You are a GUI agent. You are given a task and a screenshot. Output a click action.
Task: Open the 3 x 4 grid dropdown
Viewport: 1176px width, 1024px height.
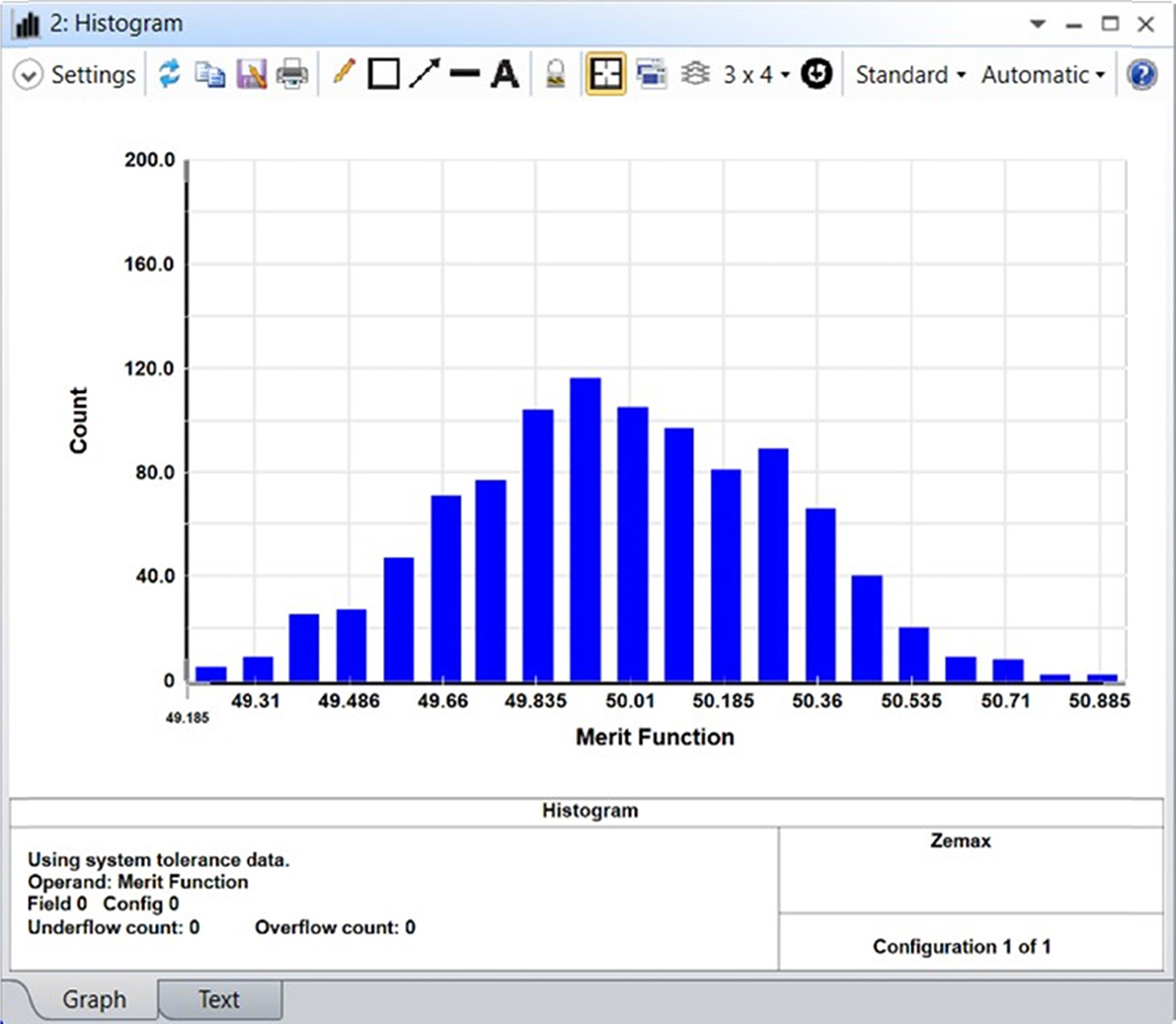coord(756,75)
